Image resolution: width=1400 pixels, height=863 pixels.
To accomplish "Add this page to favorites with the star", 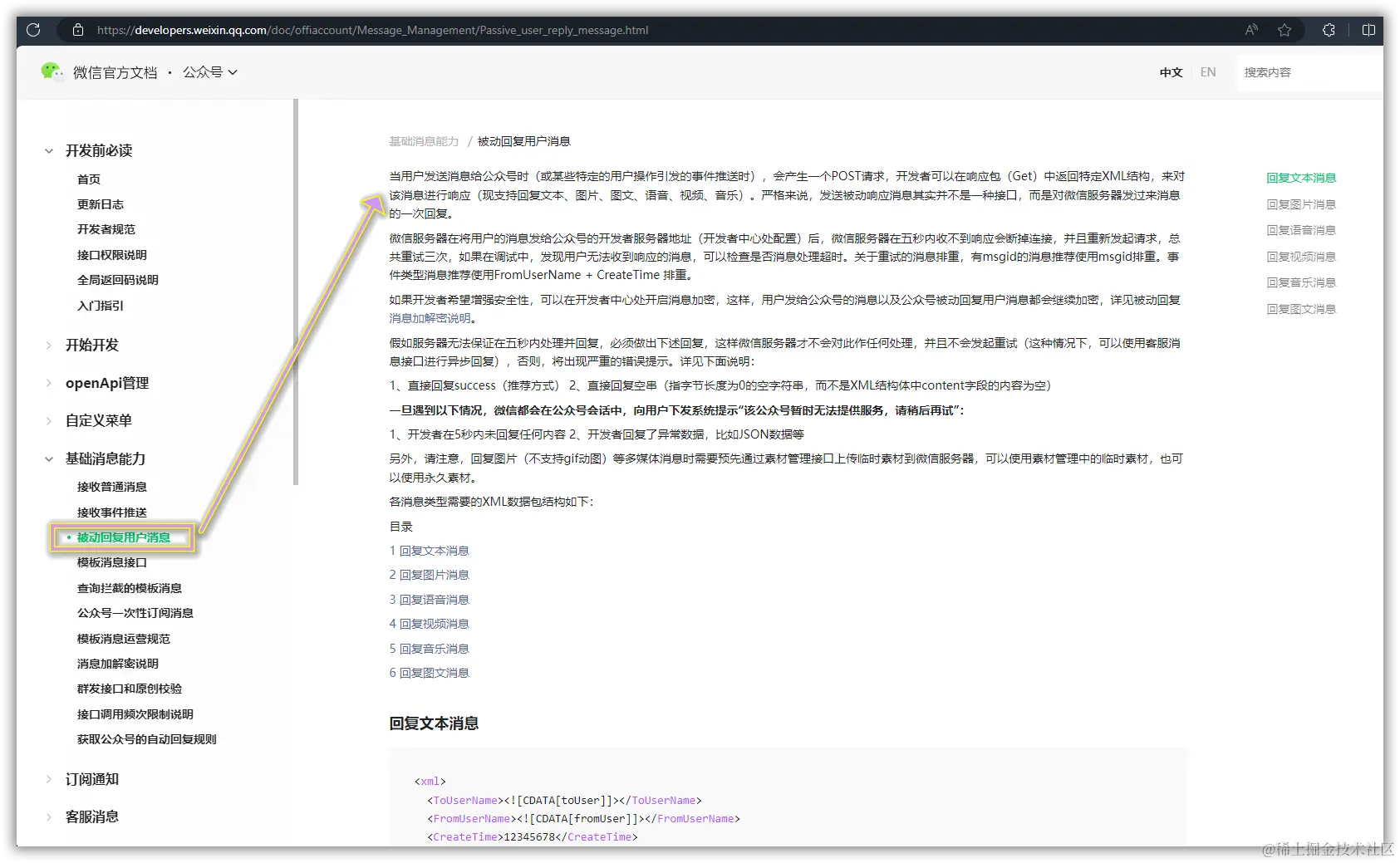I will pyautogui.click(x=1285, y=30).
